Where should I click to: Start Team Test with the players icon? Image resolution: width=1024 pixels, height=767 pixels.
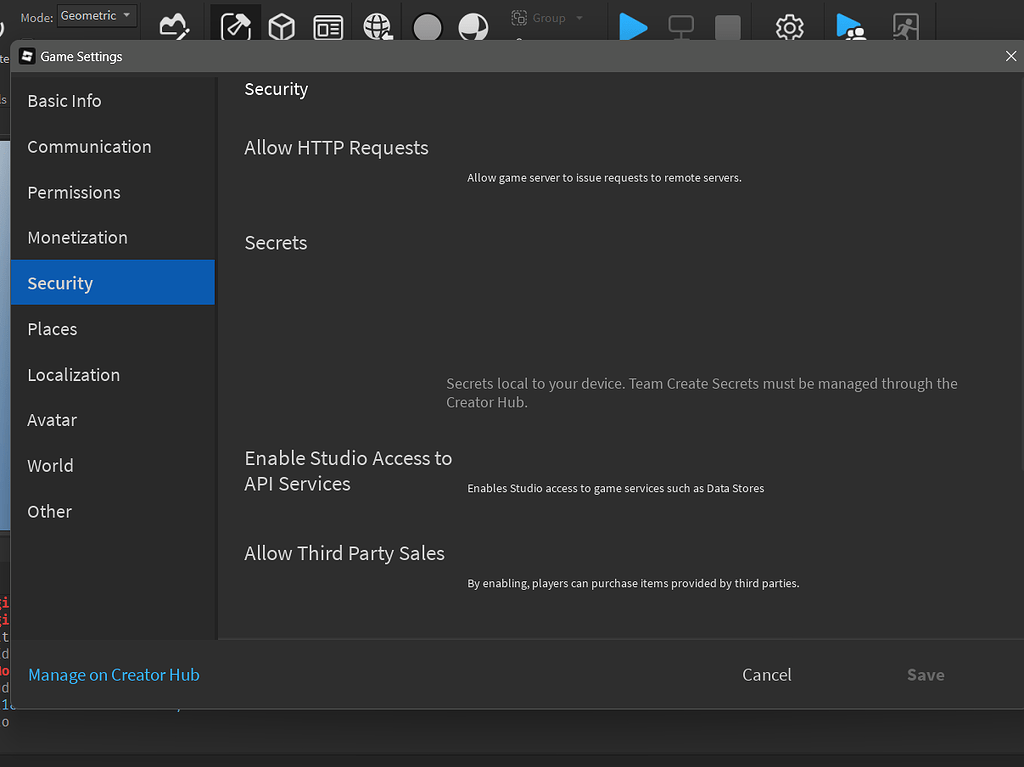click(850, 27)
